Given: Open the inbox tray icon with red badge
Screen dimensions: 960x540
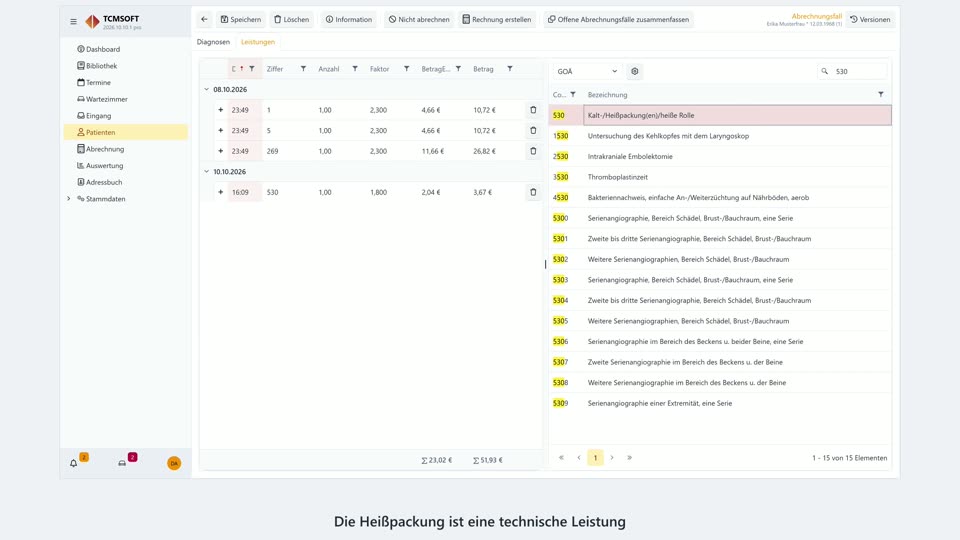Looking at the screenshot, I should pyautogui.click(x=122, y=463).
